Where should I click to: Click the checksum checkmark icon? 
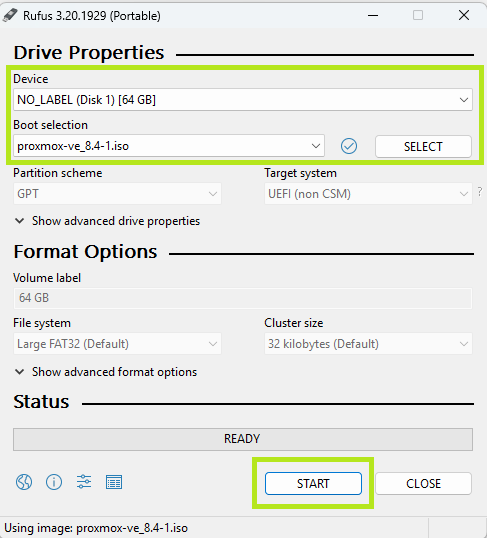tap(349, 146)
